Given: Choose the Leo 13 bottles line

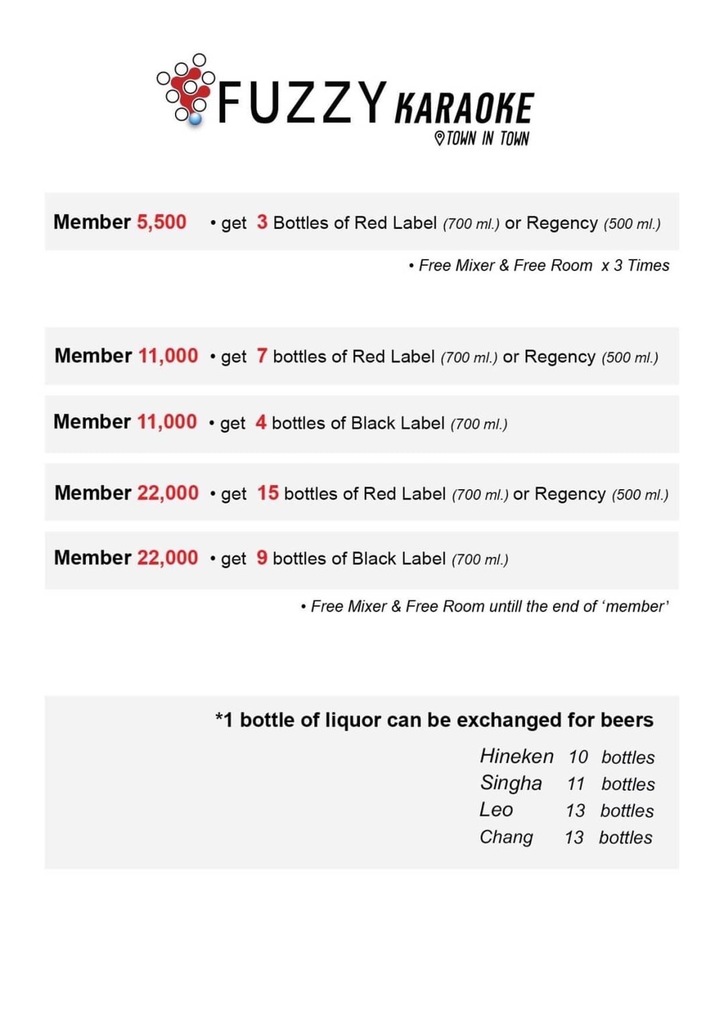Looking at the screenshot, I should click(x=567, y=810).
